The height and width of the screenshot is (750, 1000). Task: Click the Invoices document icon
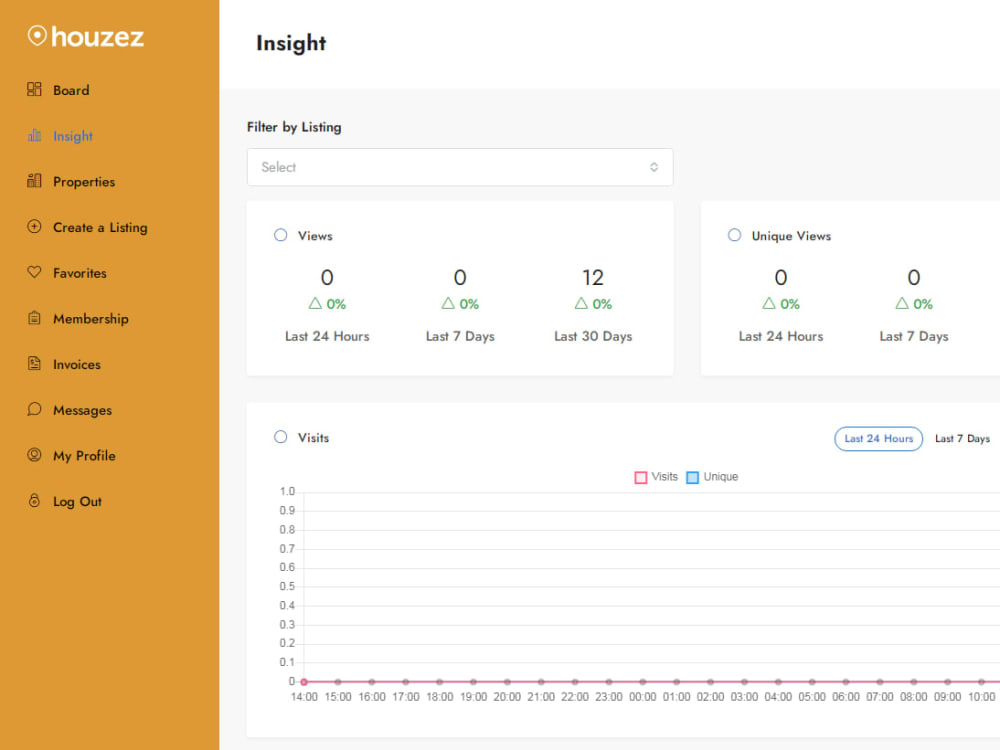tap(34, 364)
